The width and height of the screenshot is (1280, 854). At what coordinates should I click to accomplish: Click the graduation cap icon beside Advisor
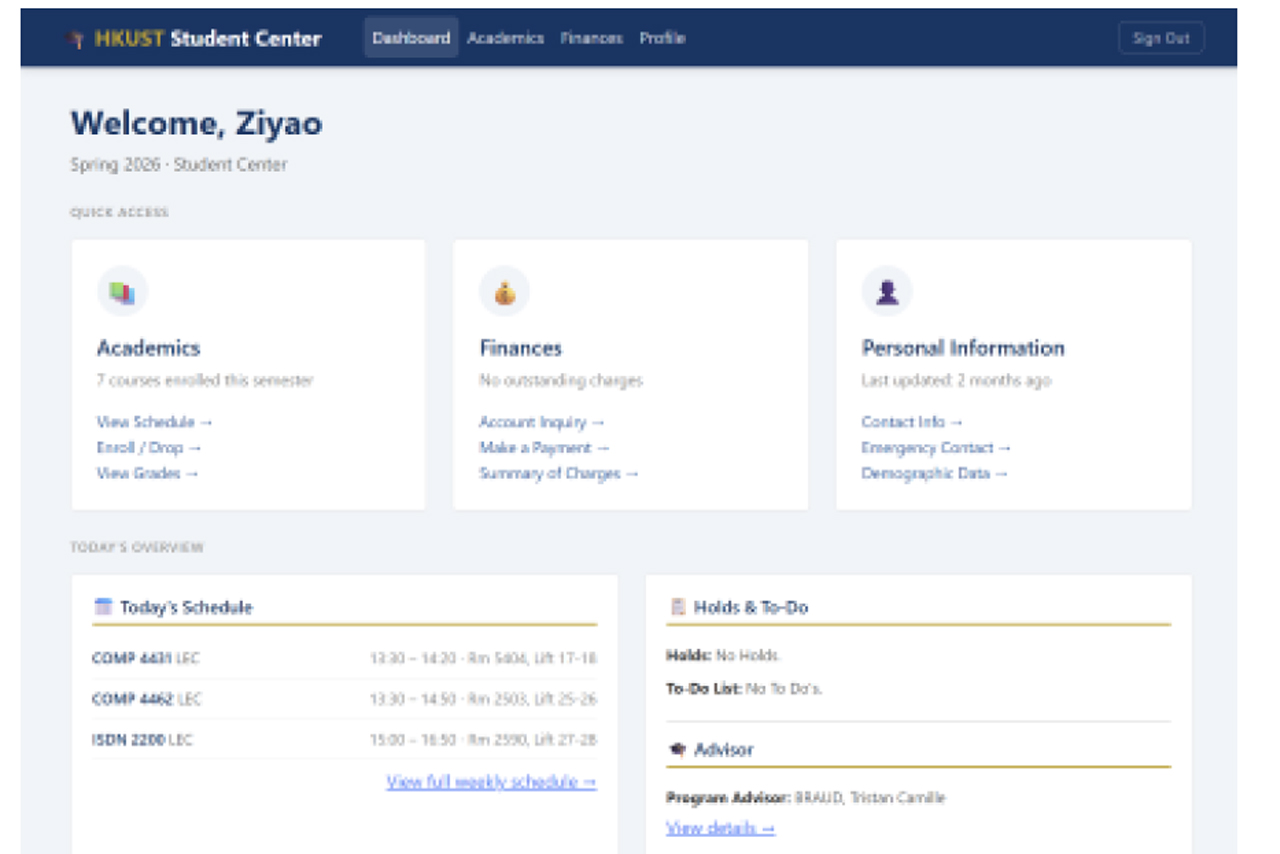tap(677, 749)
